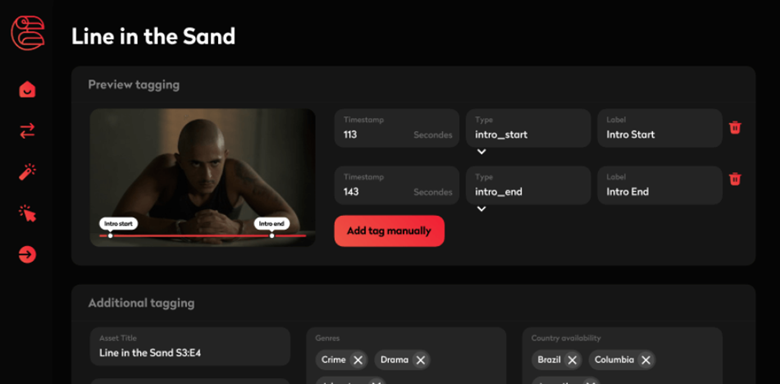
Task: Click the toucan logo in the sidebar
Action: point(28,33)
